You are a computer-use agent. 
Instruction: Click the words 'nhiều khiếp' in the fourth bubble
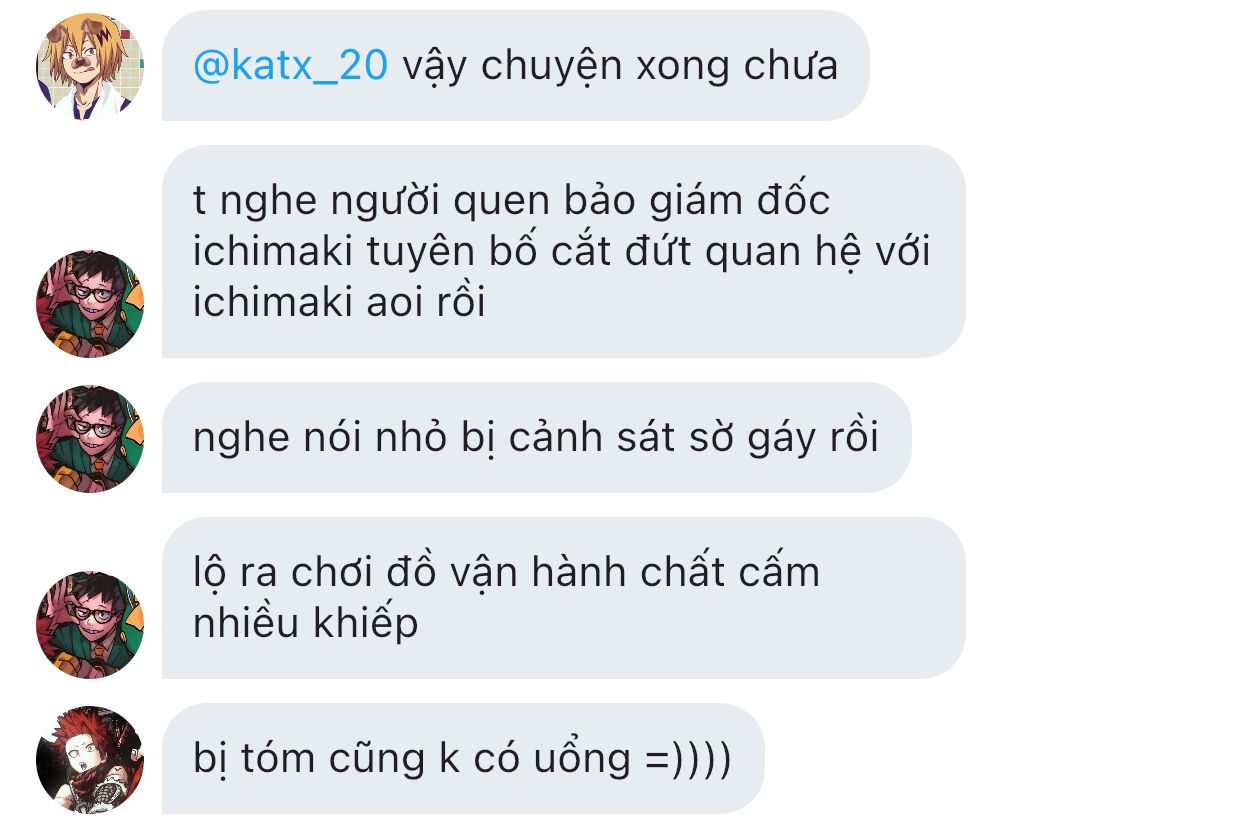[x=305, y=624]
